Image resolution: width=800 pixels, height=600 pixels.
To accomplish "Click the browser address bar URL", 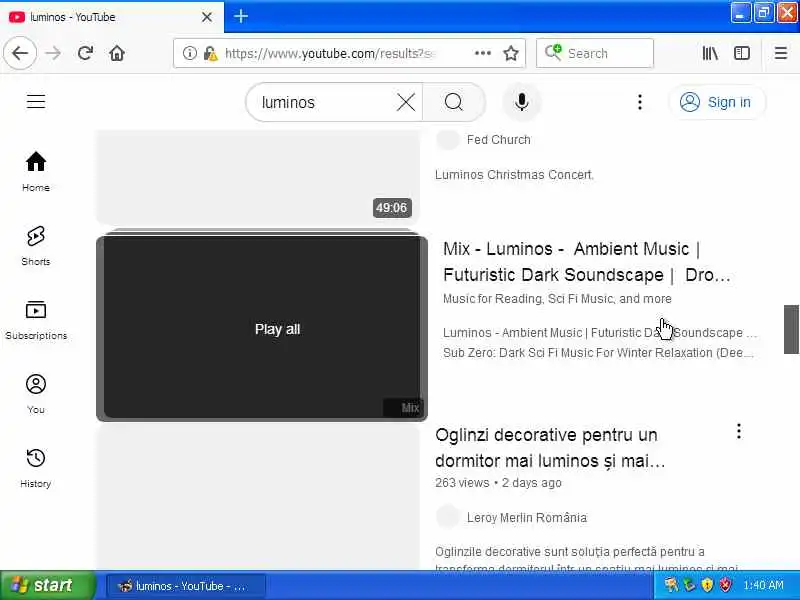I will (x=332, y=53).
